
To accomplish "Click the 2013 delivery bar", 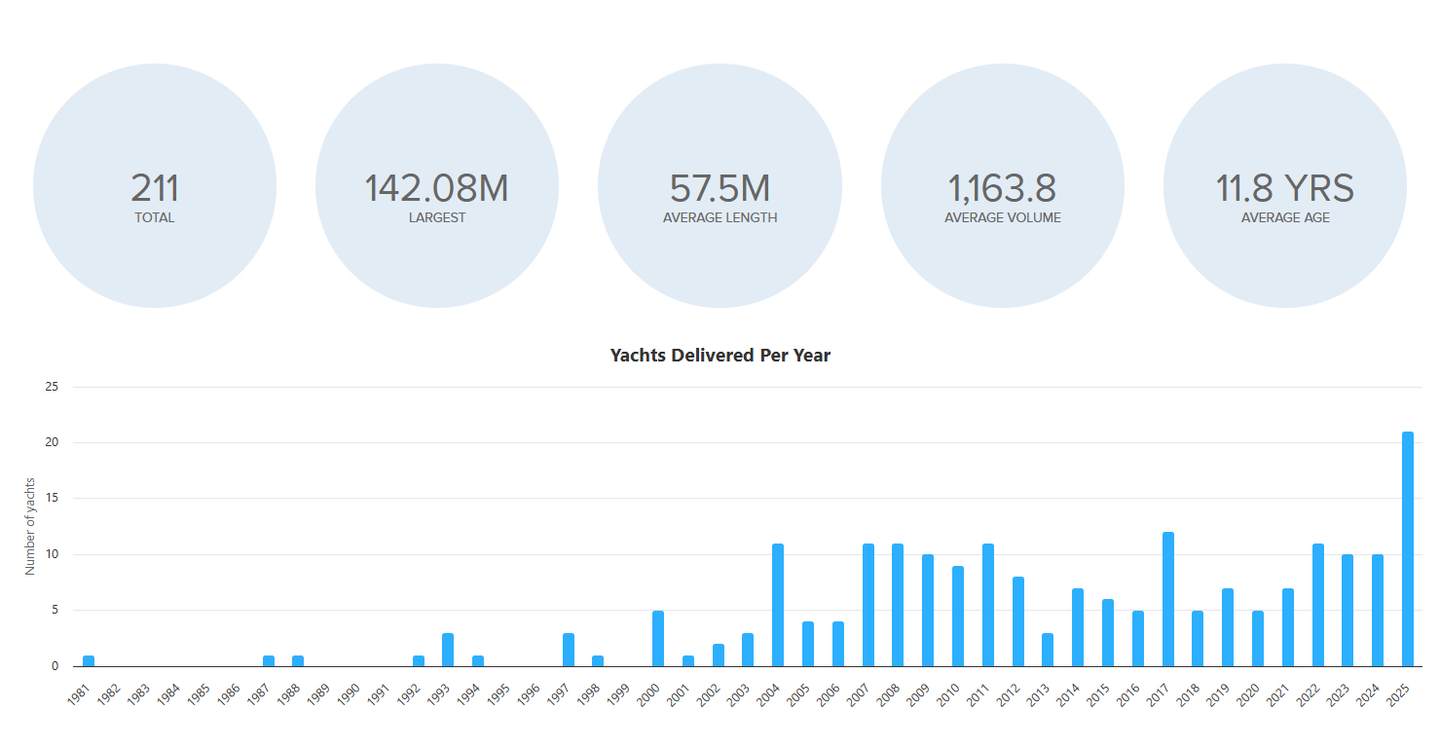I will [x=1048, y=649].
